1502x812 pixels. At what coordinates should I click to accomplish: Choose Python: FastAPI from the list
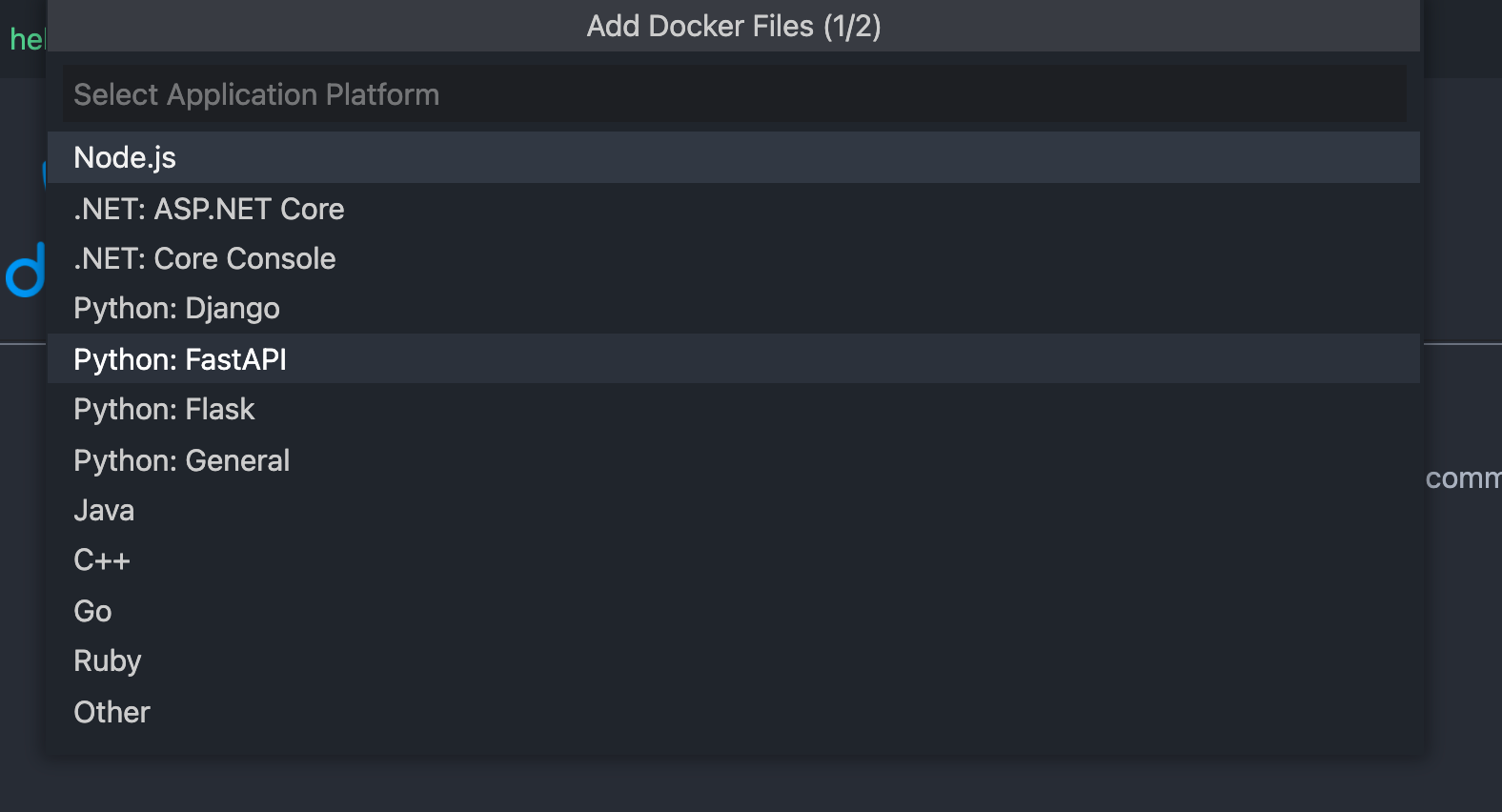coord(180,359)
